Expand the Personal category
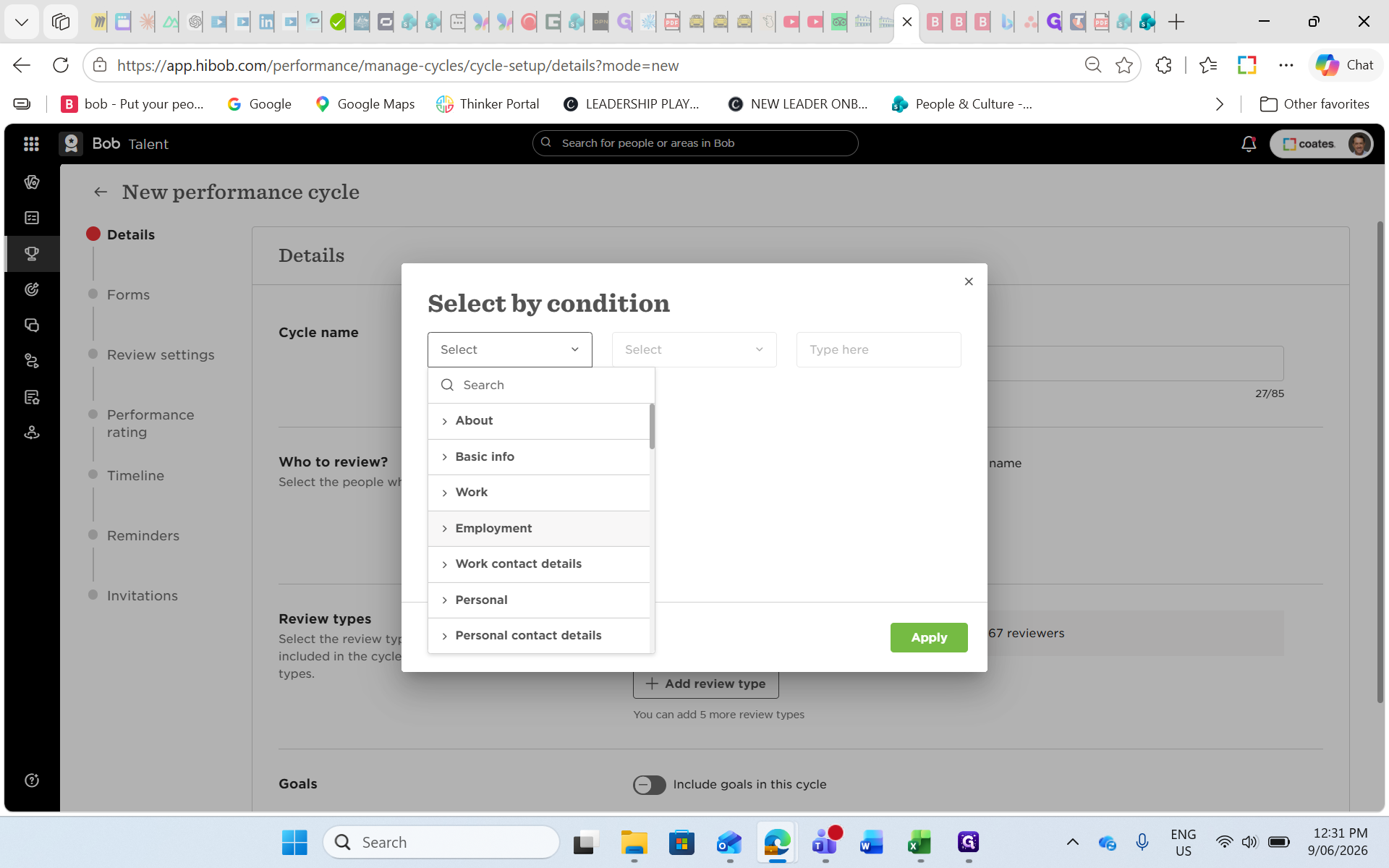This screenshot has width=1389, height=868. [539, 600]
